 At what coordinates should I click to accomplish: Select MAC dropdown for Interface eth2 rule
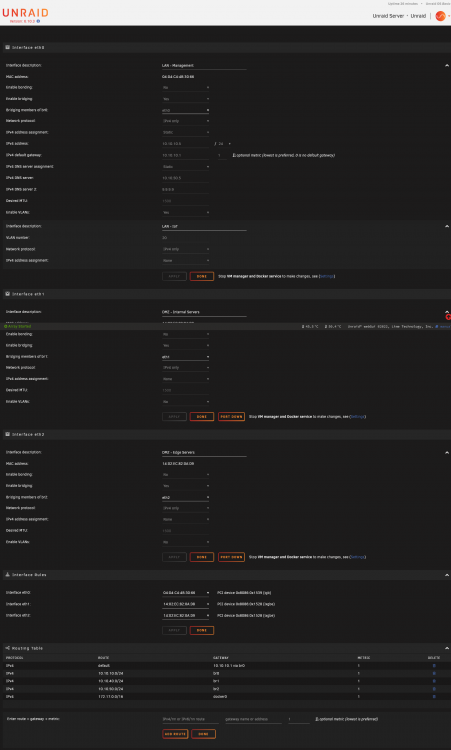pyautogui.click(x=186, y=616)
